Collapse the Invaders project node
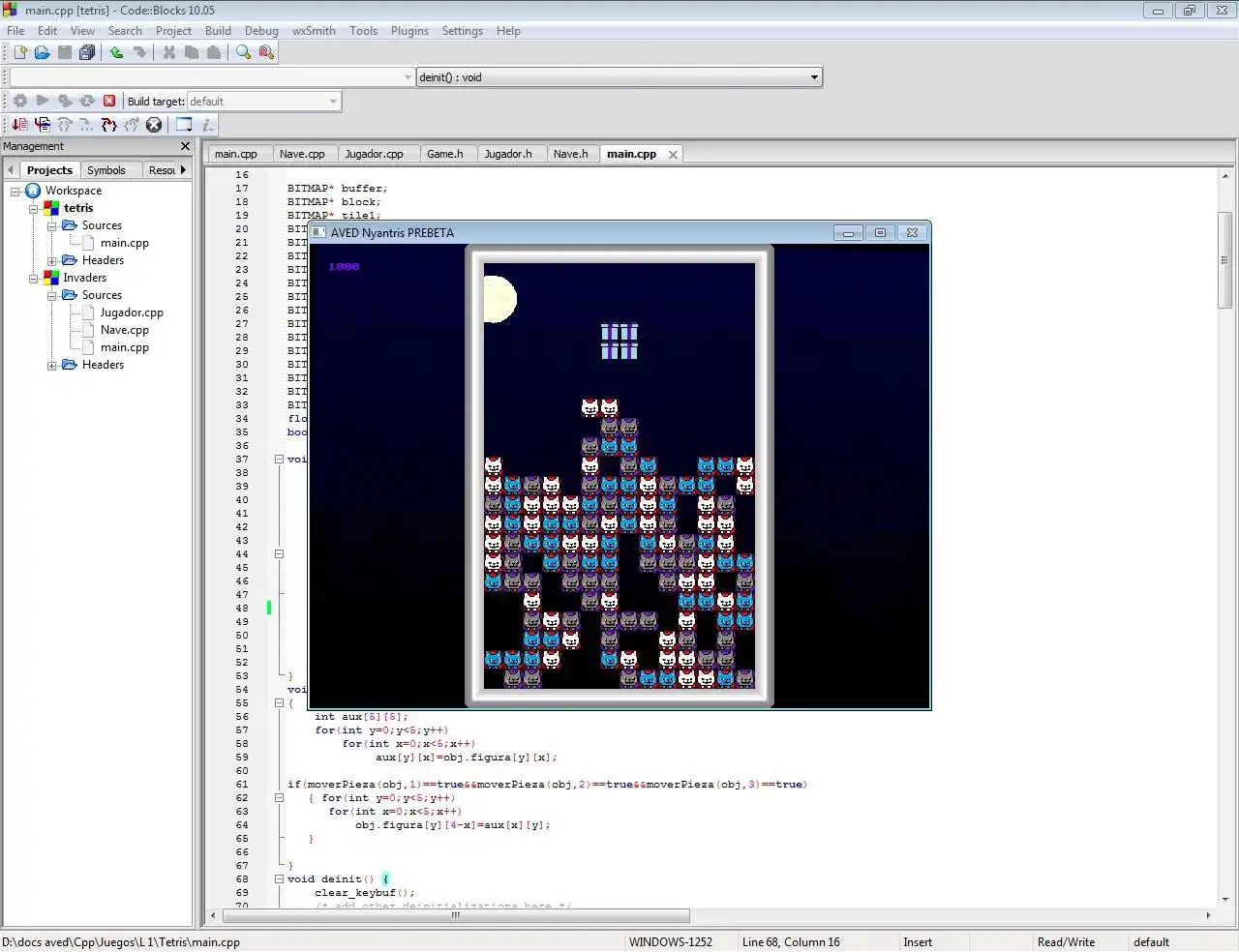 coord(34,279)
